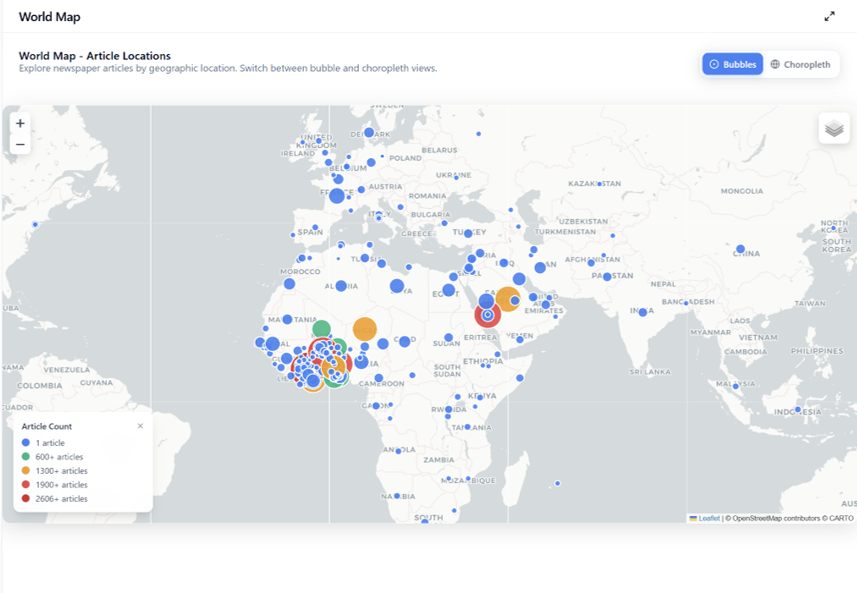857x593 pixels.
Task: Click the green 600+ articles legend swatch
Action: click(x=26, y=456)
